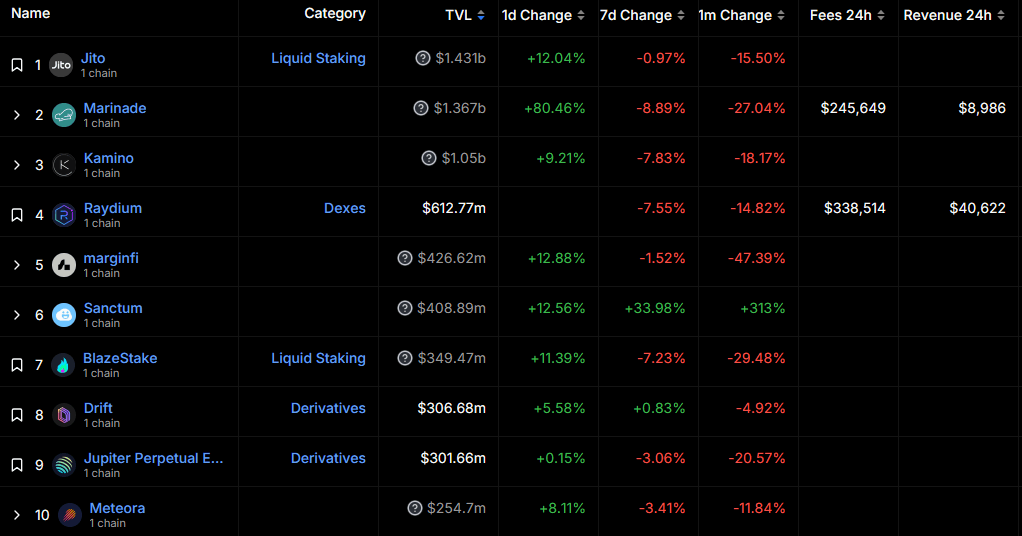Click the Jito protocol logo icon
1022x536 pixels.
pos(61,65)
